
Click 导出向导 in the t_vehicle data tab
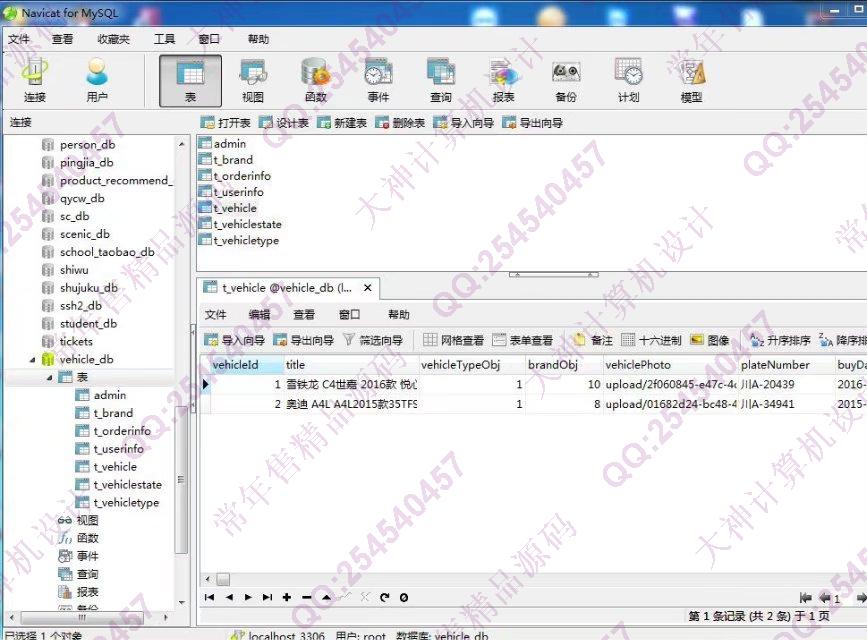point(304,340)
